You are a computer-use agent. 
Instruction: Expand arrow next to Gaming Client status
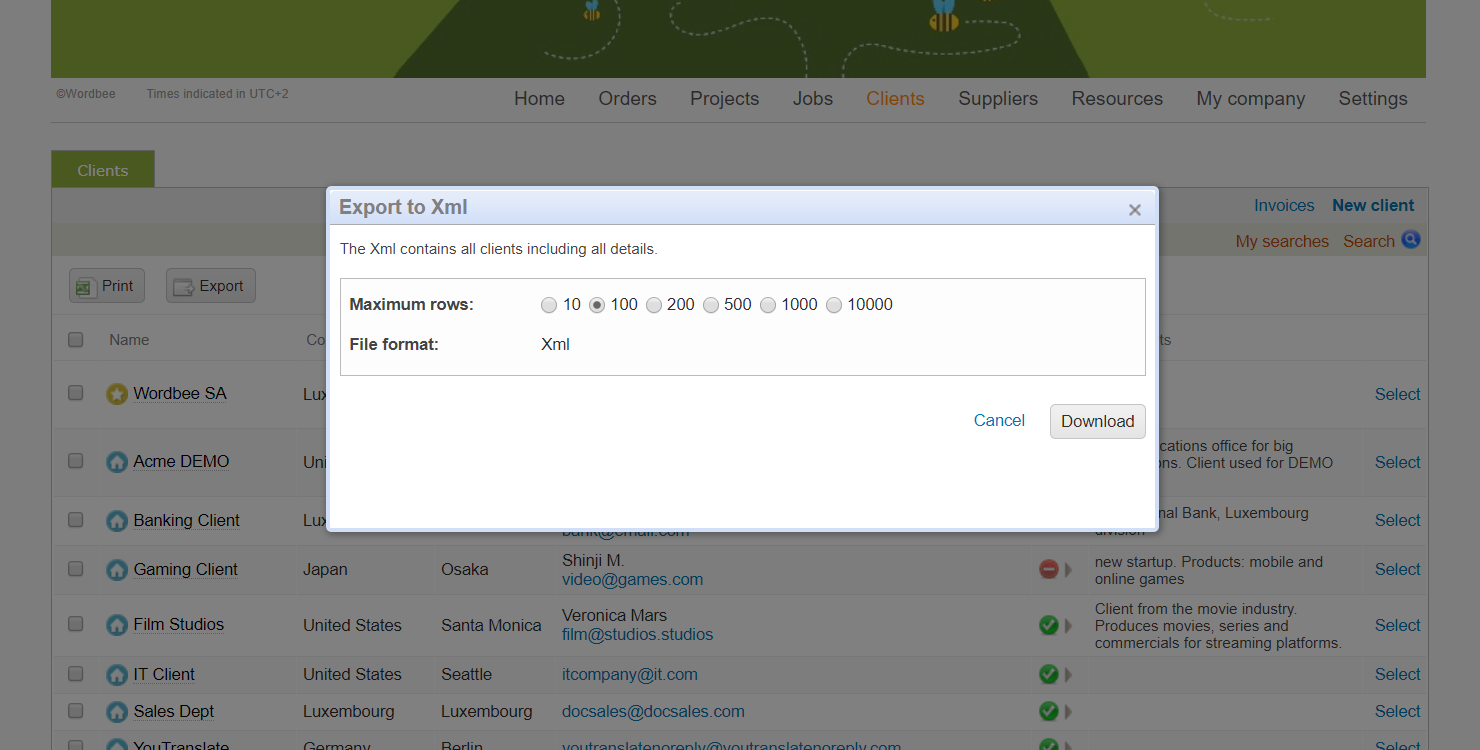point(1068,570)
